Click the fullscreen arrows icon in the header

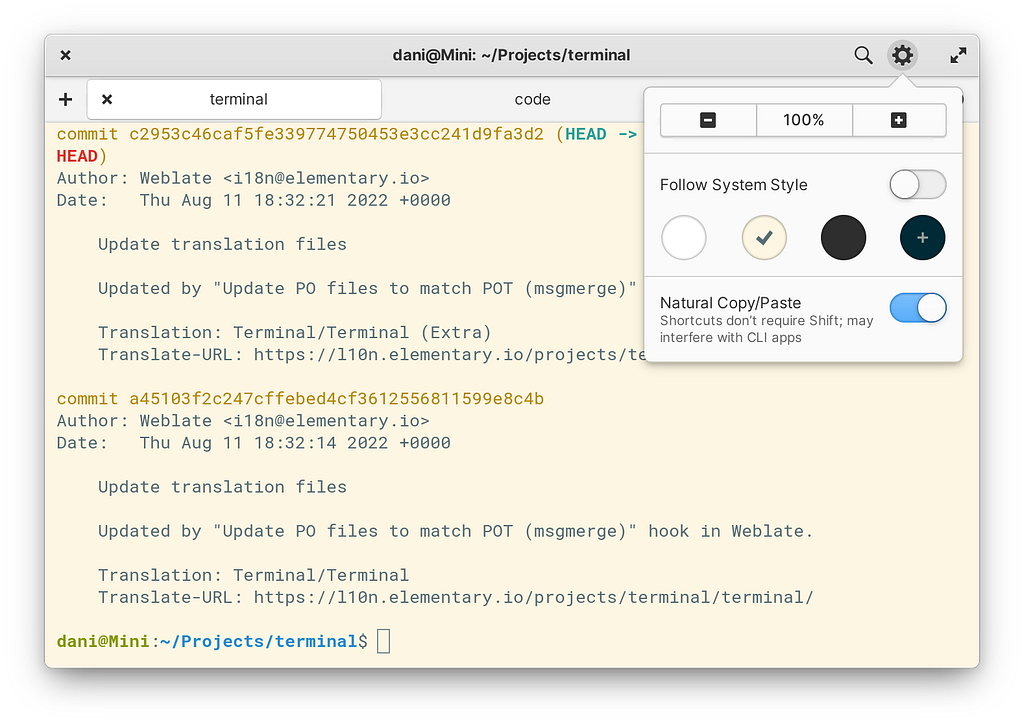(957, 56)
